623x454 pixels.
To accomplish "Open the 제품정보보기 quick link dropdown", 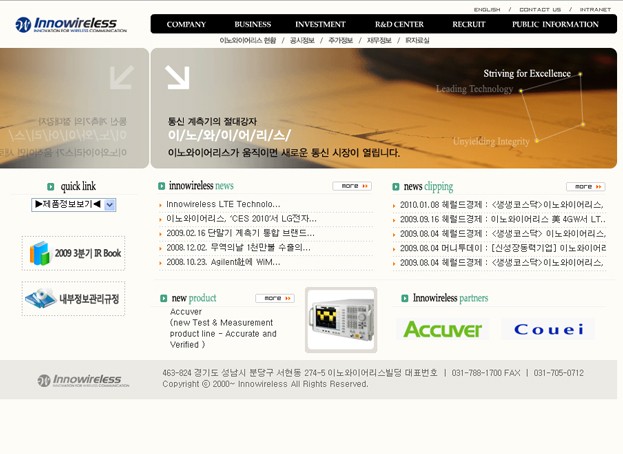I will coord(74,205).
